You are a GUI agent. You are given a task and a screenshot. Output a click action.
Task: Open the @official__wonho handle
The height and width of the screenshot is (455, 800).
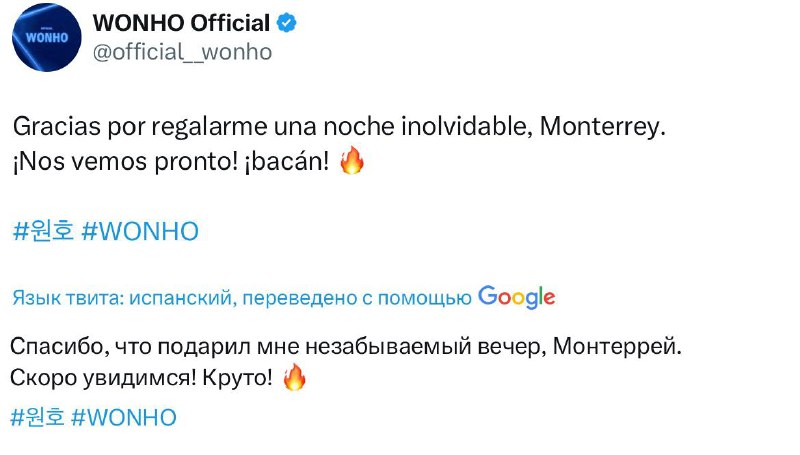pos(182,52)
